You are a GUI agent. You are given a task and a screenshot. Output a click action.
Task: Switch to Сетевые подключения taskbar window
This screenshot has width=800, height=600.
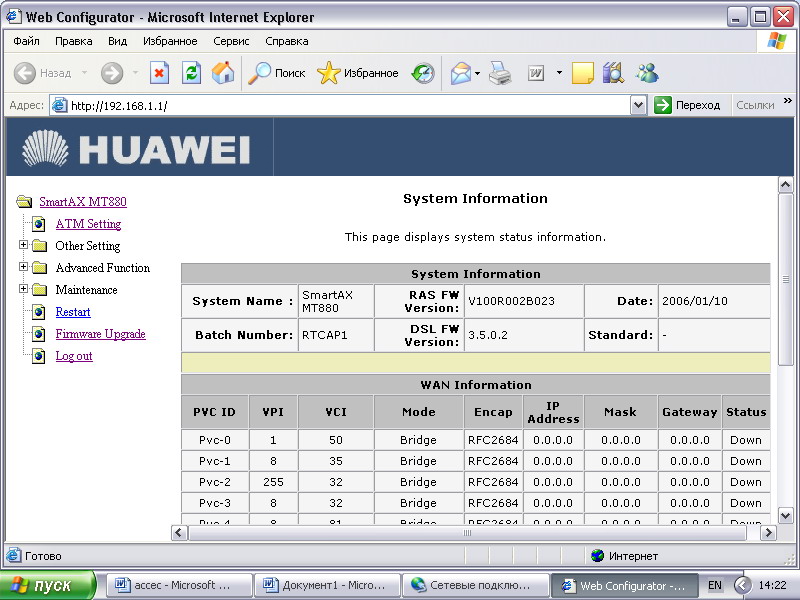click(x=476, y=585)
